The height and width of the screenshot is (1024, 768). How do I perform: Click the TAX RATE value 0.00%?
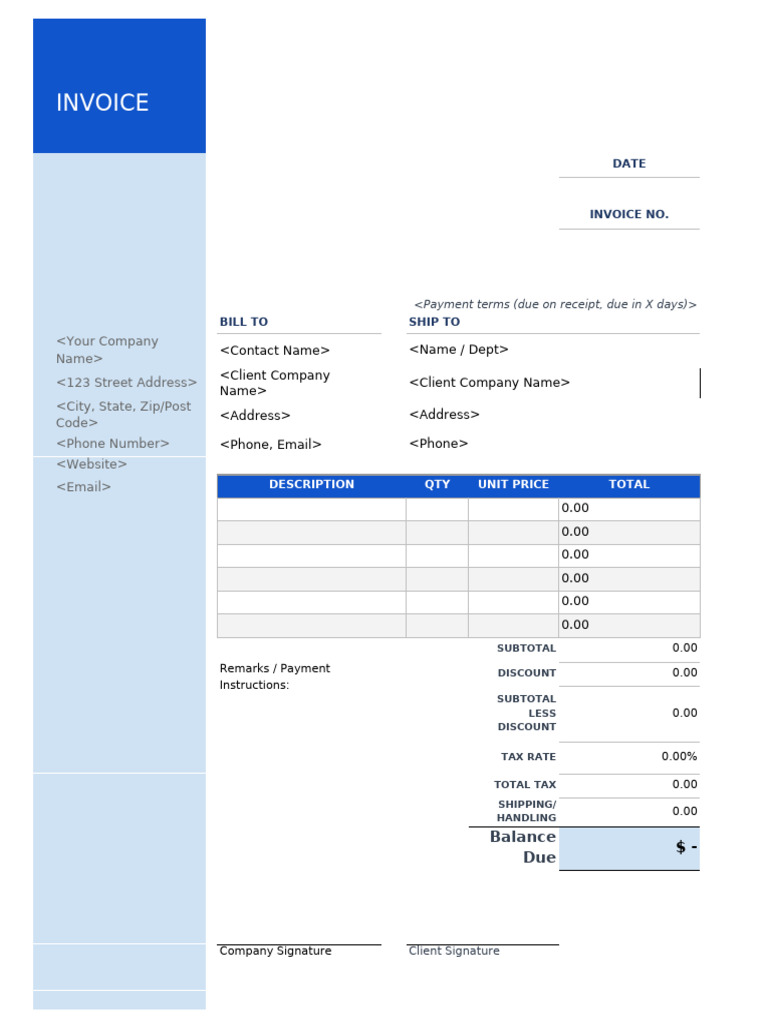[679, 756]
